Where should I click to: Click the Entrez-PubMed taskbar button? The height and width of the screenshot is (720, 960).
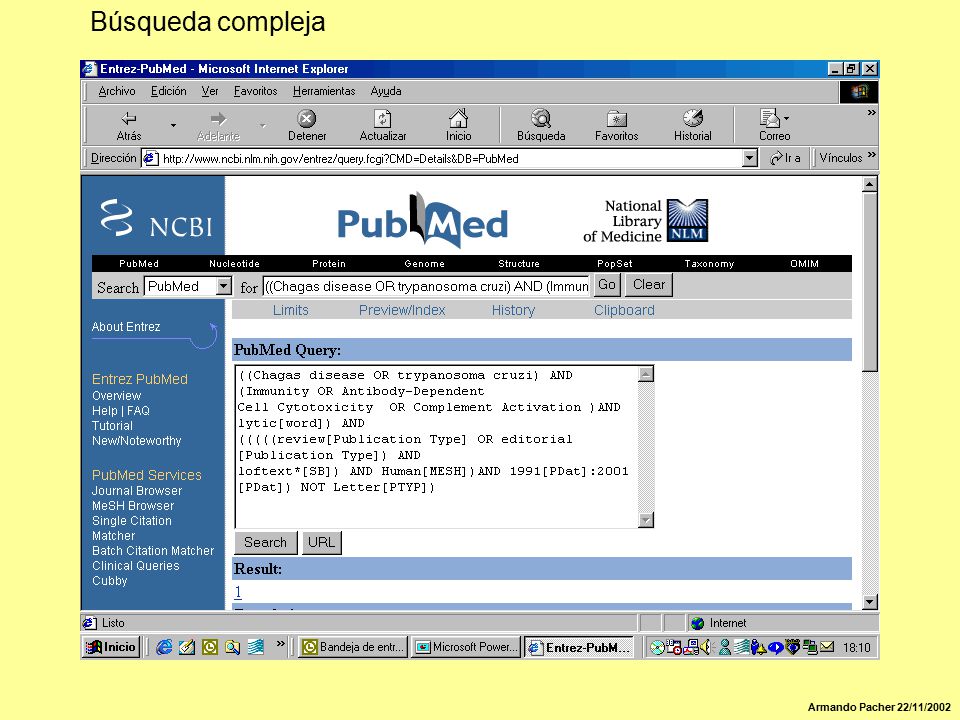[579, 647]
